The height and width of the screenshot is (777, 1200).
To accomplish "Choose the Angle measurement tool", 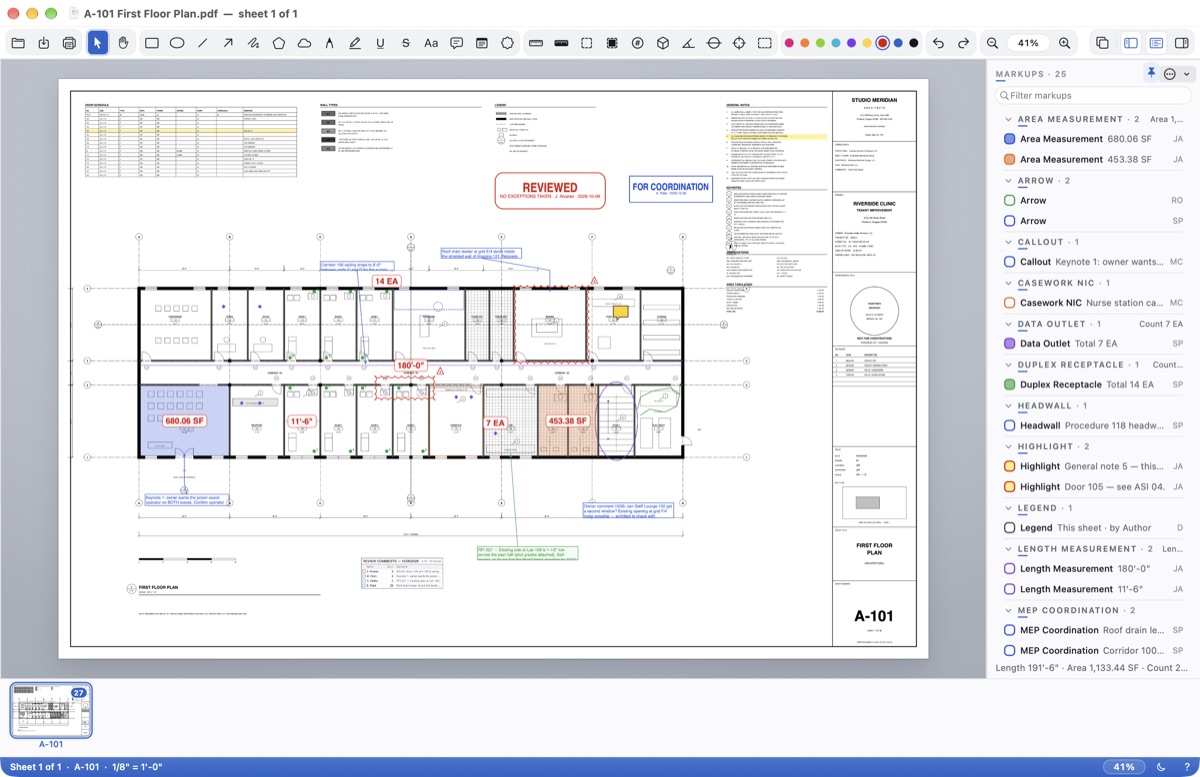I will click(x=688, y=43).
